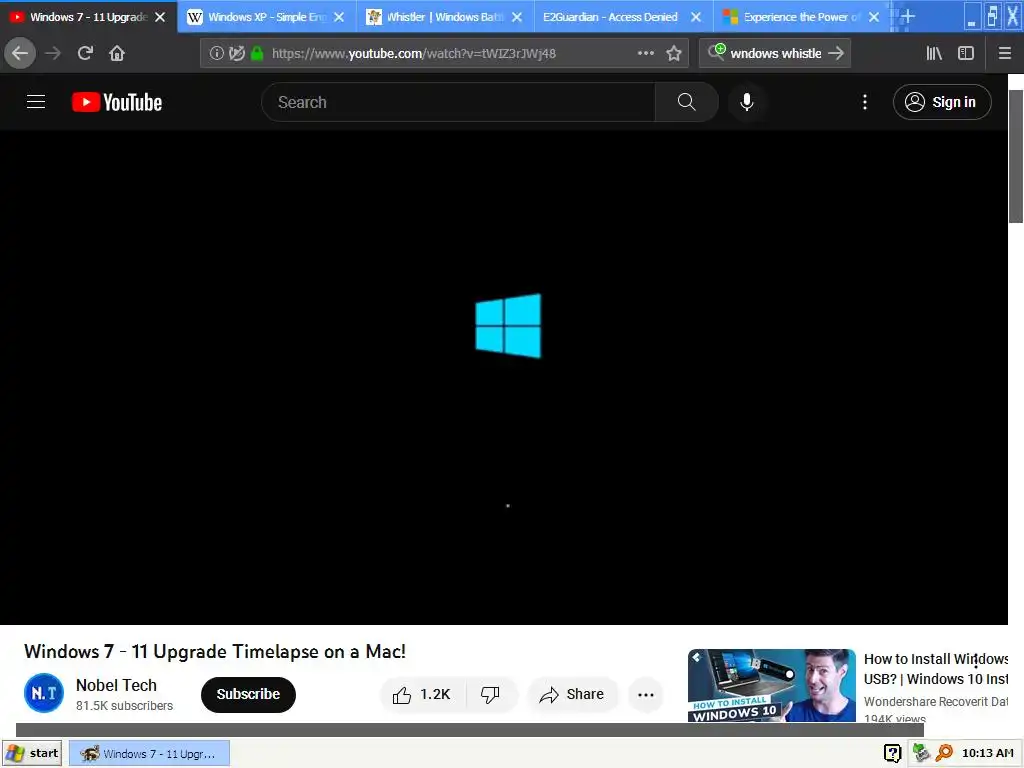Viewport: 1024px width, 768px height.
Task: Open a new browser tab with plus
Action: pyautogui.click(x=908, y=16)
